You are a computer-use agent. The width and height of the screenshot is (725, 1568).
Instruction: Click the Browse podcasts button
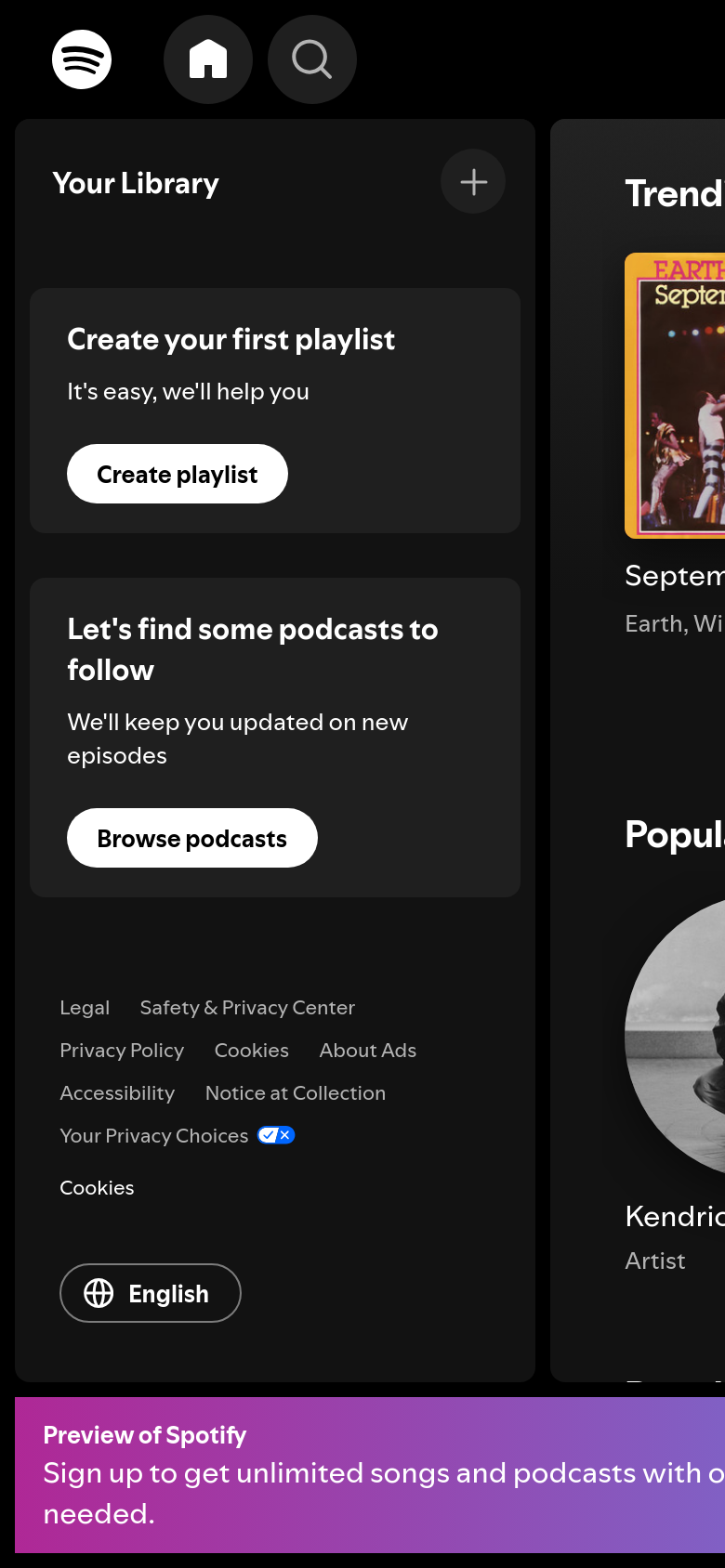[x=192, y=838]
